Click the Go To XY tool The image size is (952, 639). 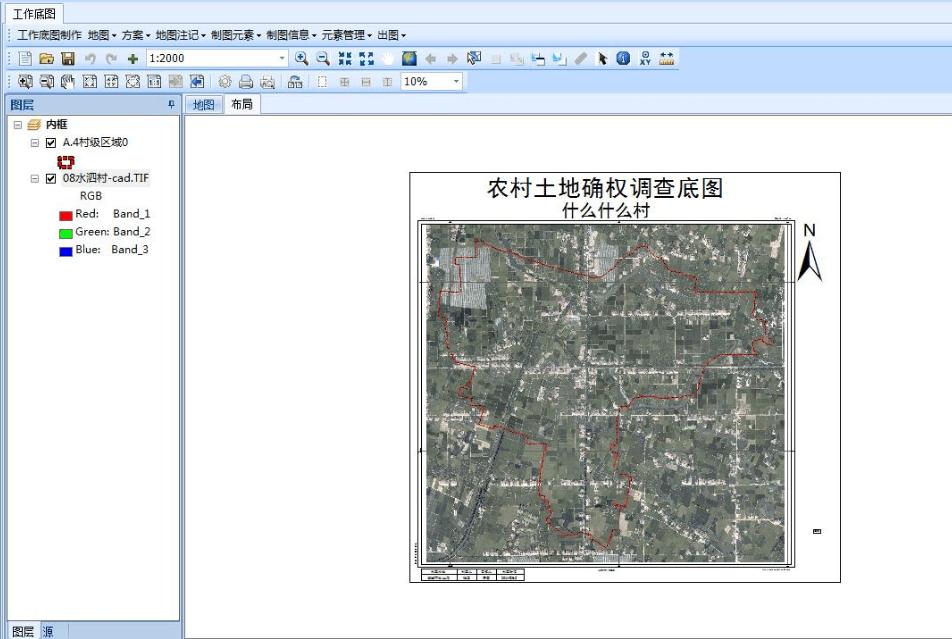(x=645, y=59)
